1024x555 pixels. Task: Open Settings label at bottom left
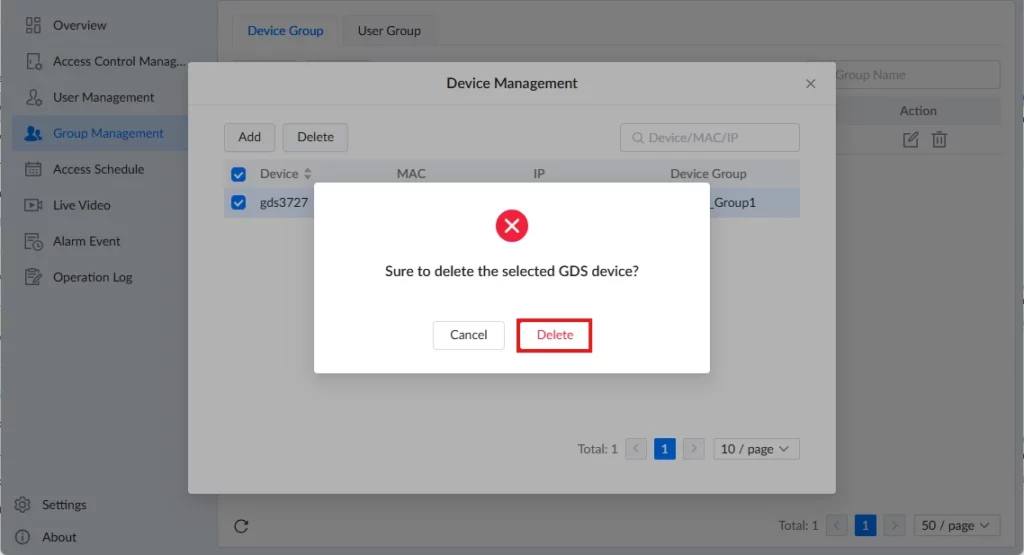64,505
